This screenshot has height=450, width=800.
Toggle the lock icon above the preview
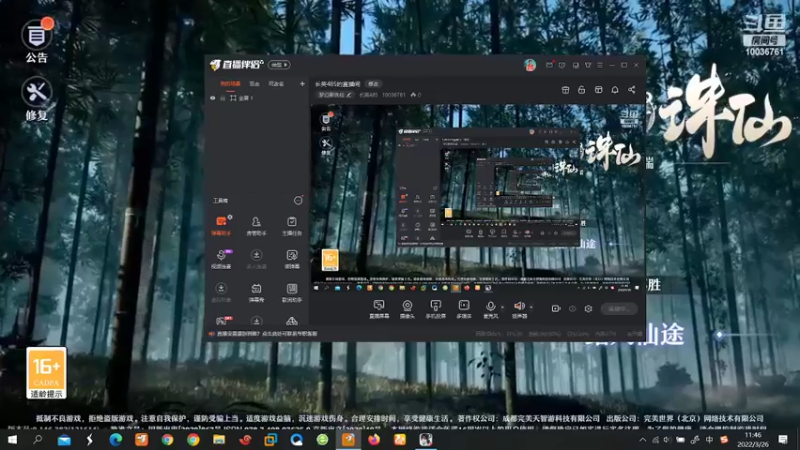coord(582,90)
